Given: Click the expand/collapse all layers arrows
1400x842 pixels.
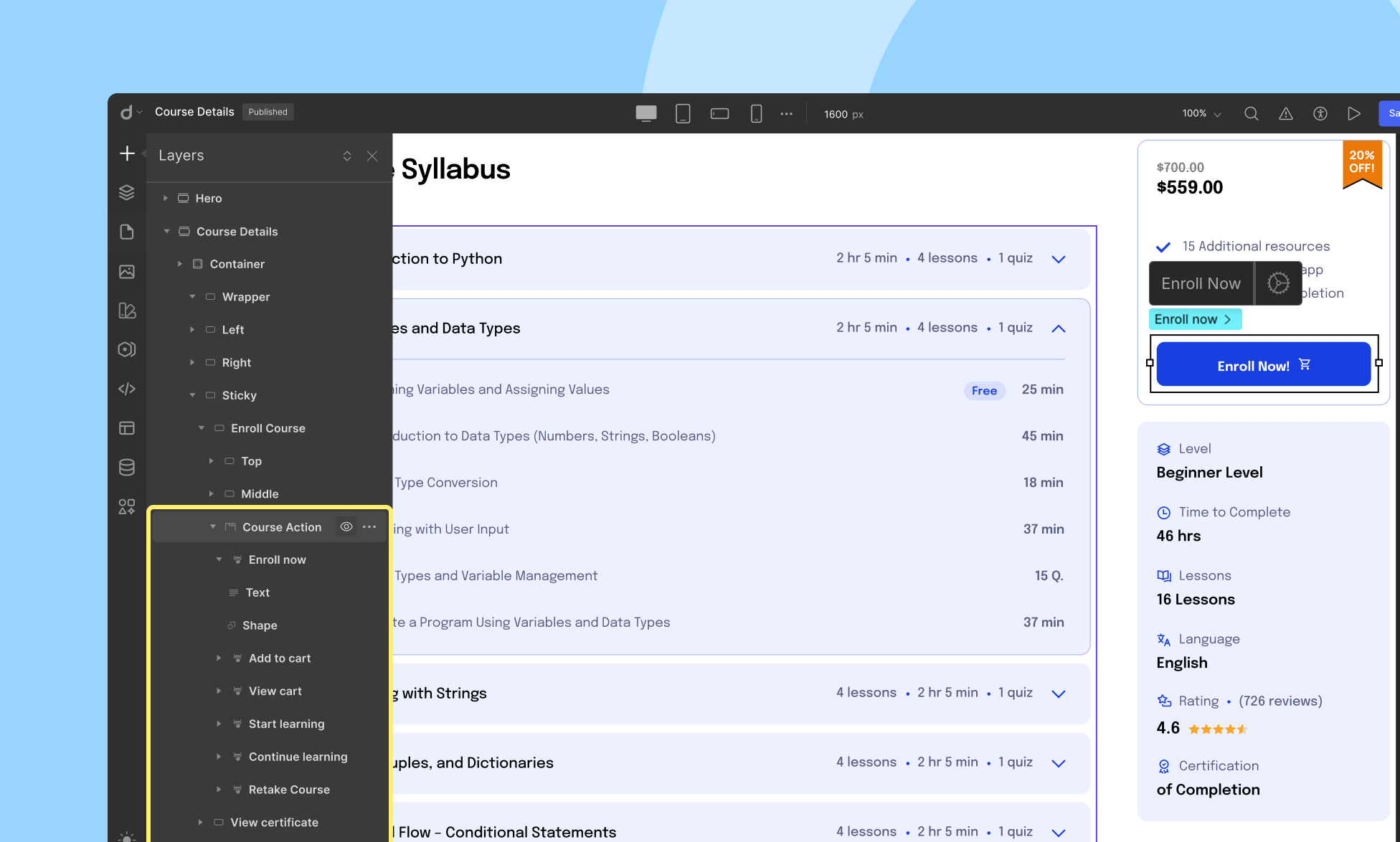Looking at the screenshot, I should [x=347, y=156].
